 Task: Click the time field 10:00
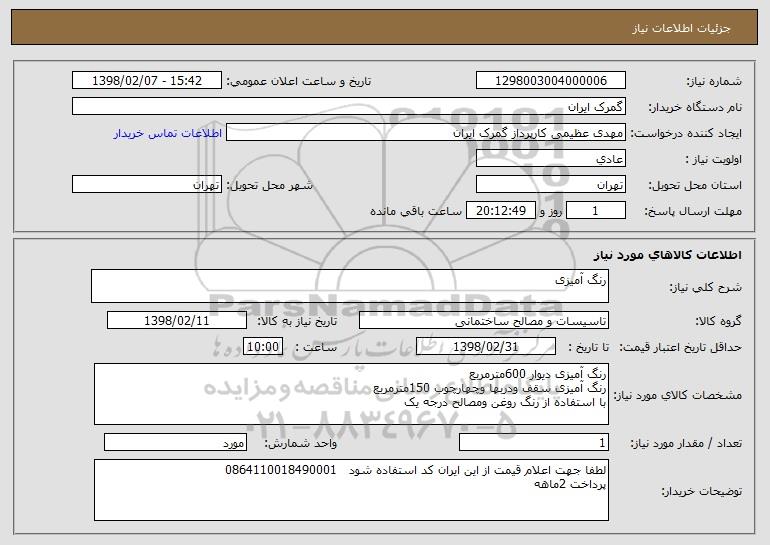click(x=263, y=346)
